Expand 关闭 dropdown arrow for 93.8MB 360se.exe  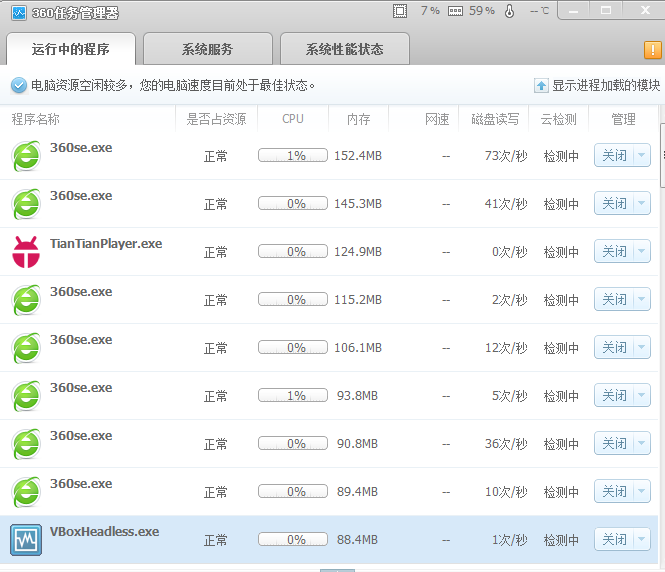pyautogui.click(x=642, y=395)
